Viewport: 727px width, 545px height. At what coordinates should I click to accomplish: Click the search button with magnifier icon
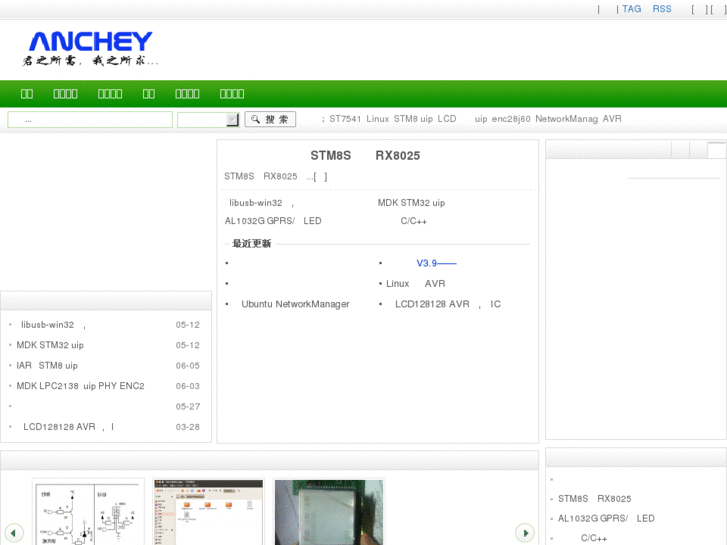(x=270, y=119)
